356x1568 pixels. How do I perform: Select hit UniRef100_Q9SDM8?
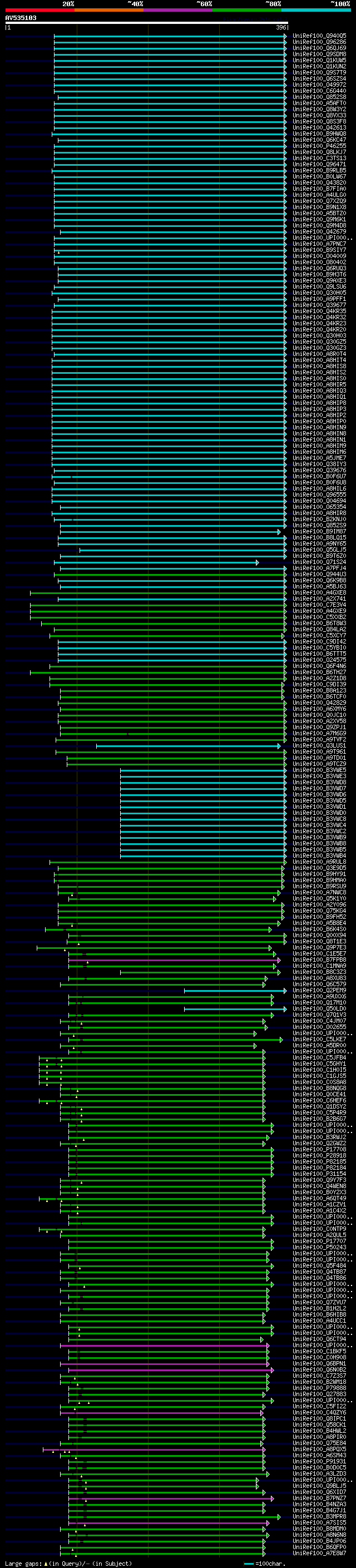pos(319,54)
